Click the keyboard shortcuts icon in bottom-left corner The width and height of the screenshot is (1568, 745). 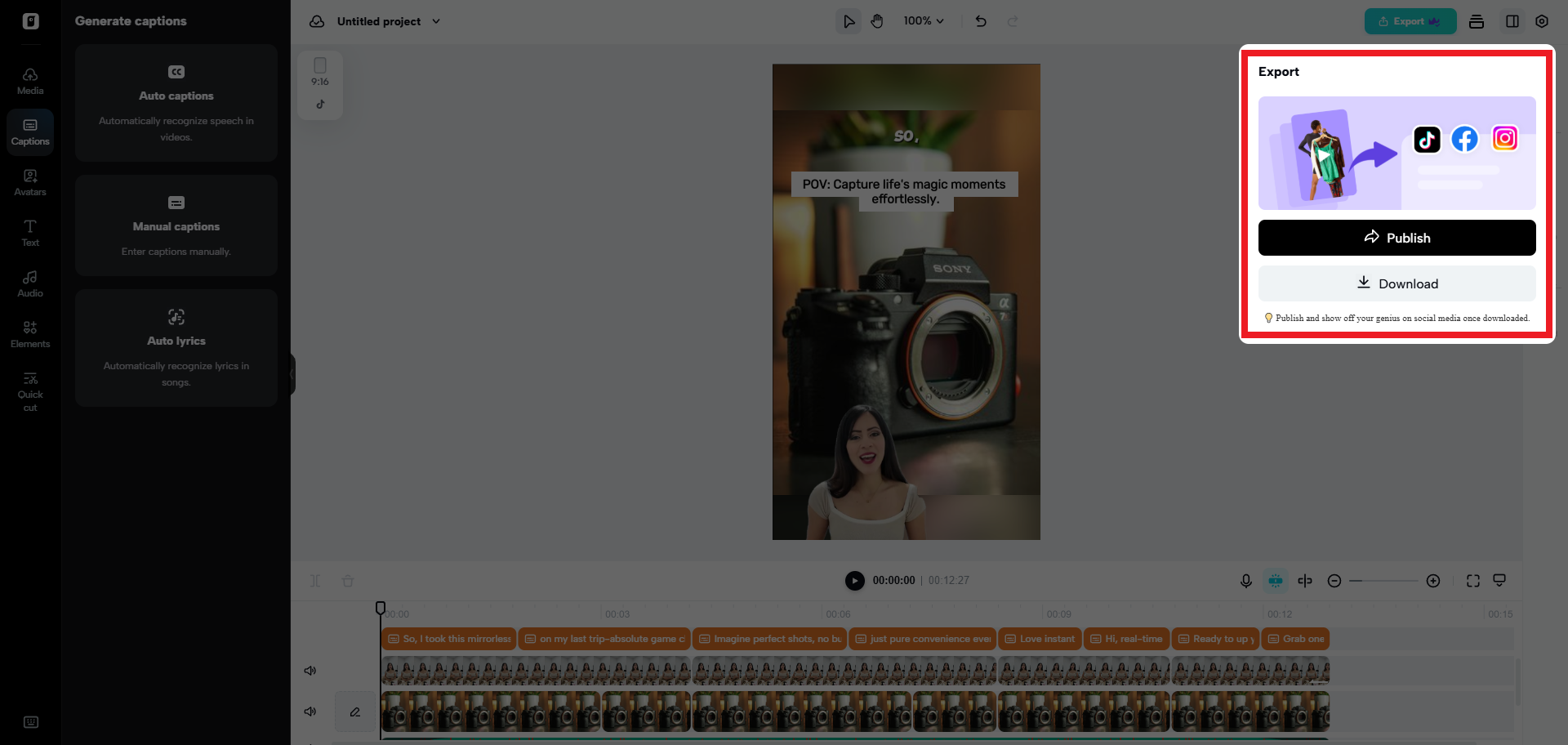pyautogui.click(x=30, y=722)
